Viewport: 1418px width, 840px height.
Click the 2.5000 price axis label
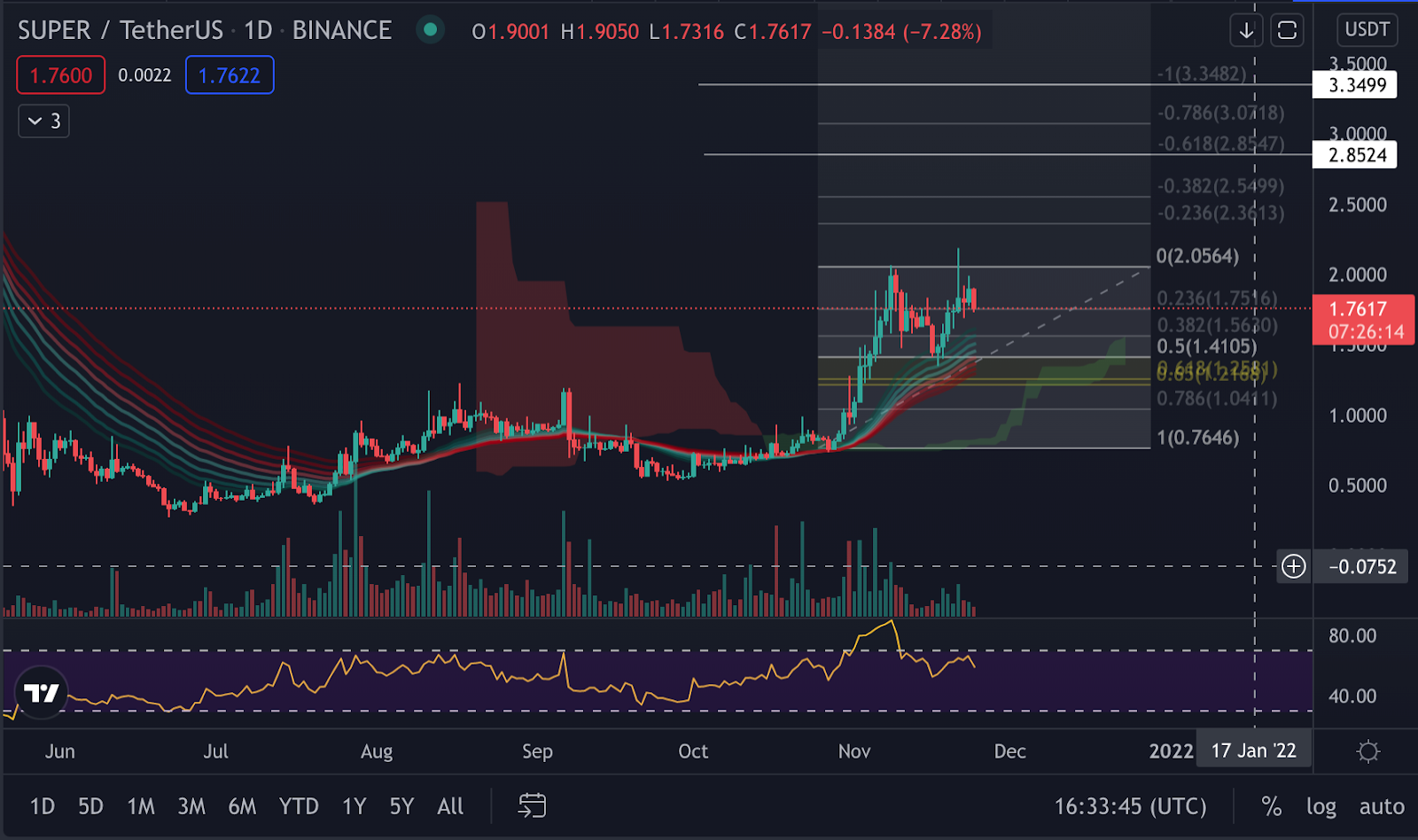coord(1357,205)
